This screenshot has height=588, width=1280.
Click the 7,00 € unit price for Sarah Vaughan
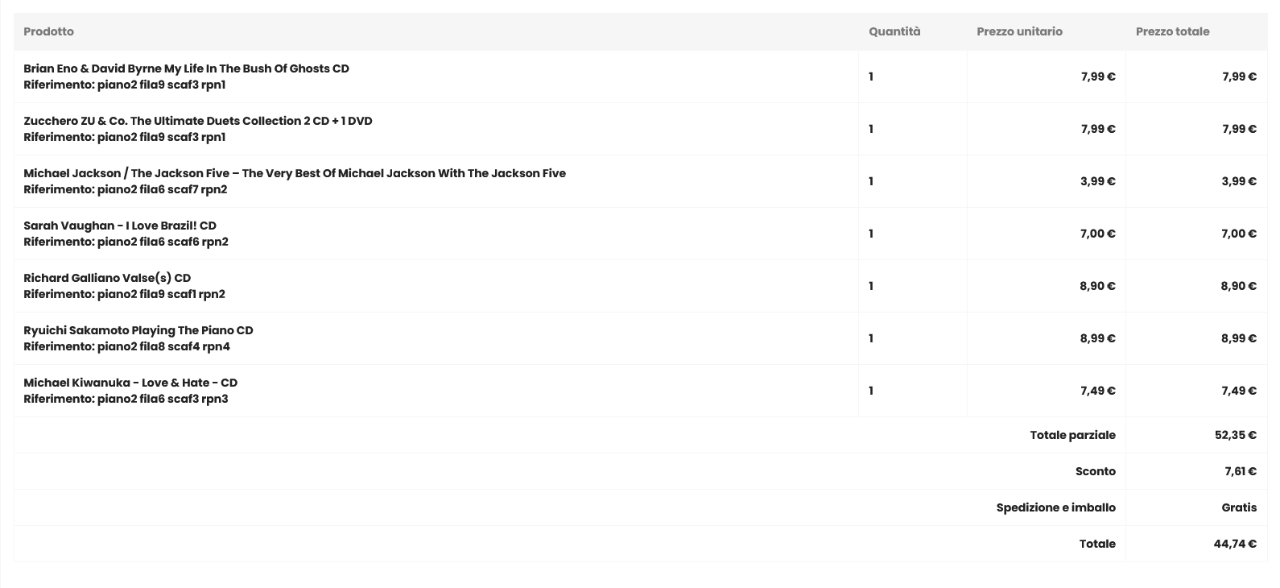click(1099, 234)
